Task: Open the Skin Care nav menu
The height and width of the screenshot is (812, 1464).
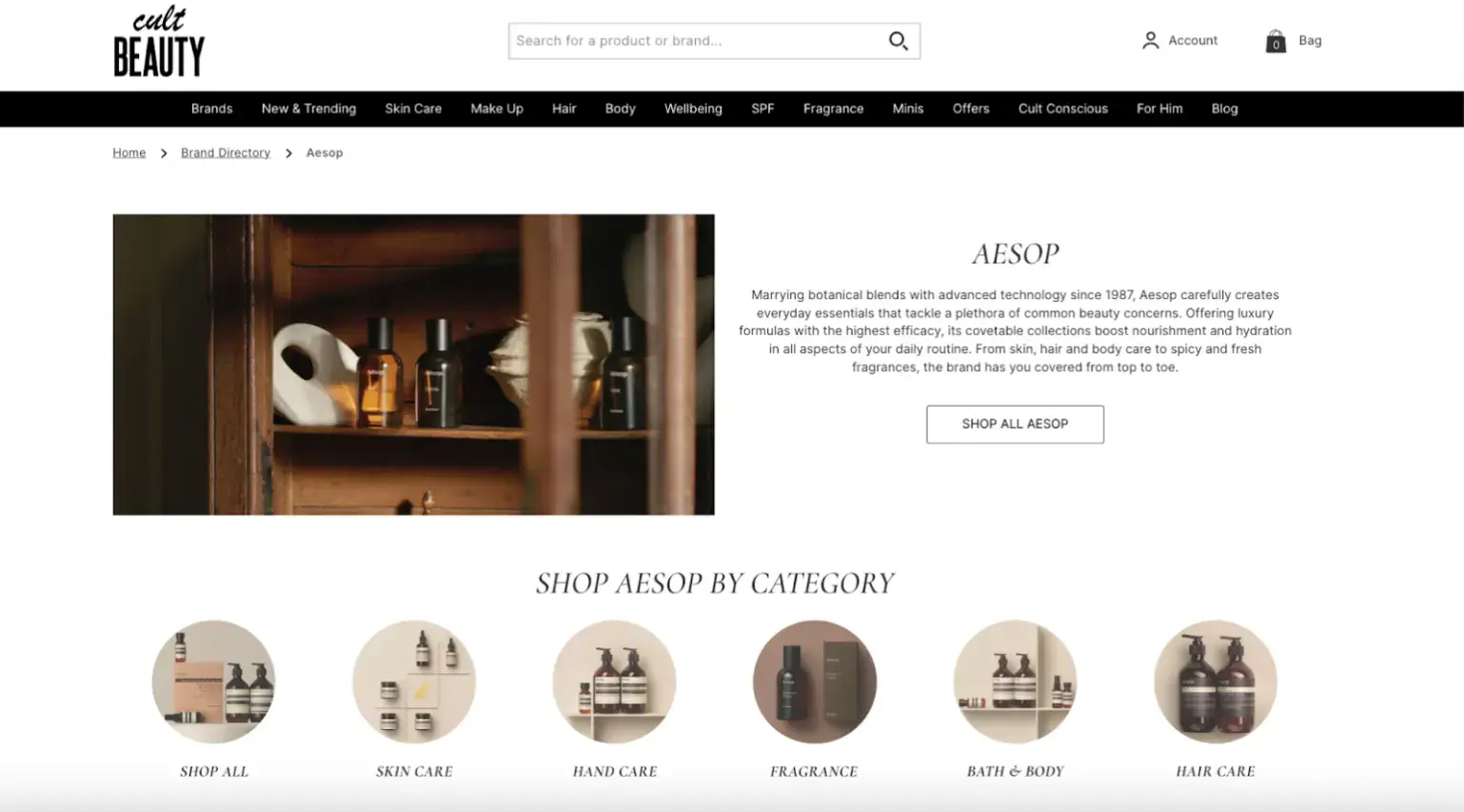Action: pyautogui.click(x=413, y=109)
